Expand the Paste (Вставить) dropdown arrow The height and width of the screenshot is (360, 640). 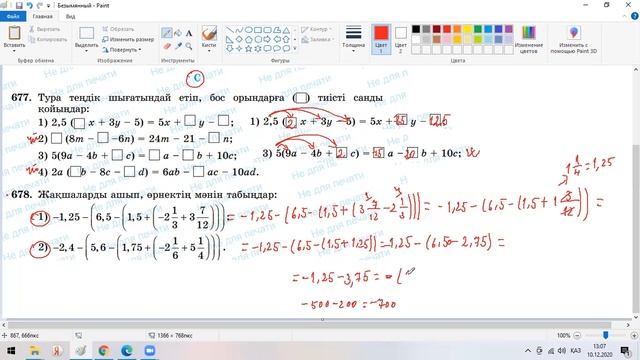(x=14, y=51)
